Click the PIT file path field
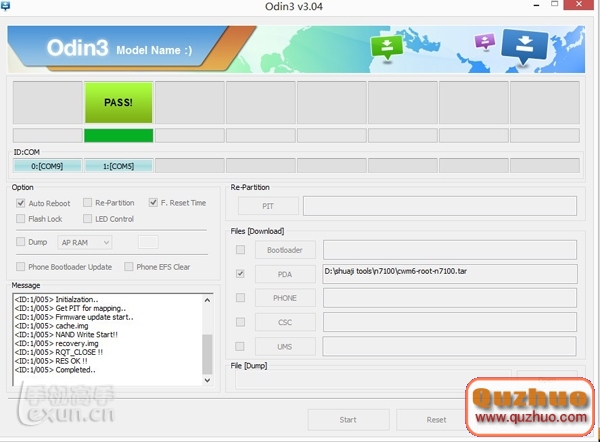 (x=440, y=206)
